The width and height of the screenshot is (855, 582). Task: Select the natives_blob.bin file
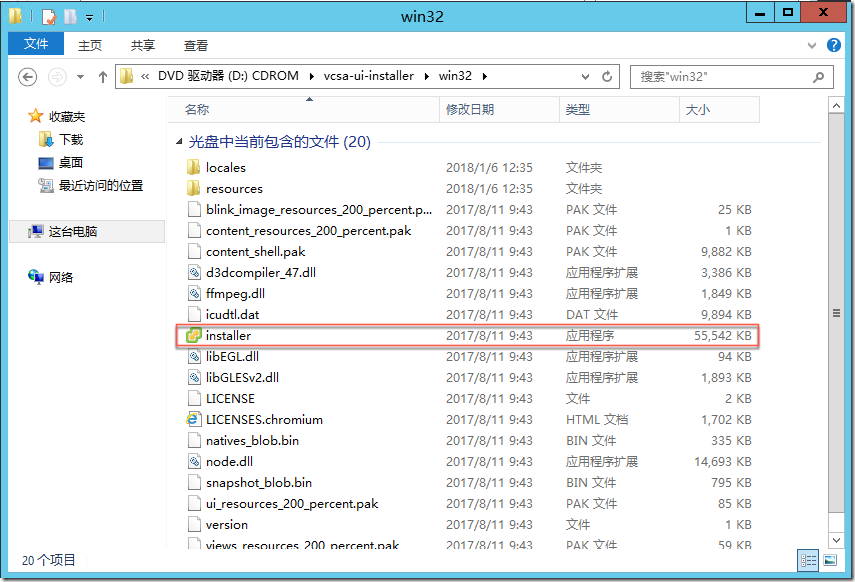coord(252,441)
